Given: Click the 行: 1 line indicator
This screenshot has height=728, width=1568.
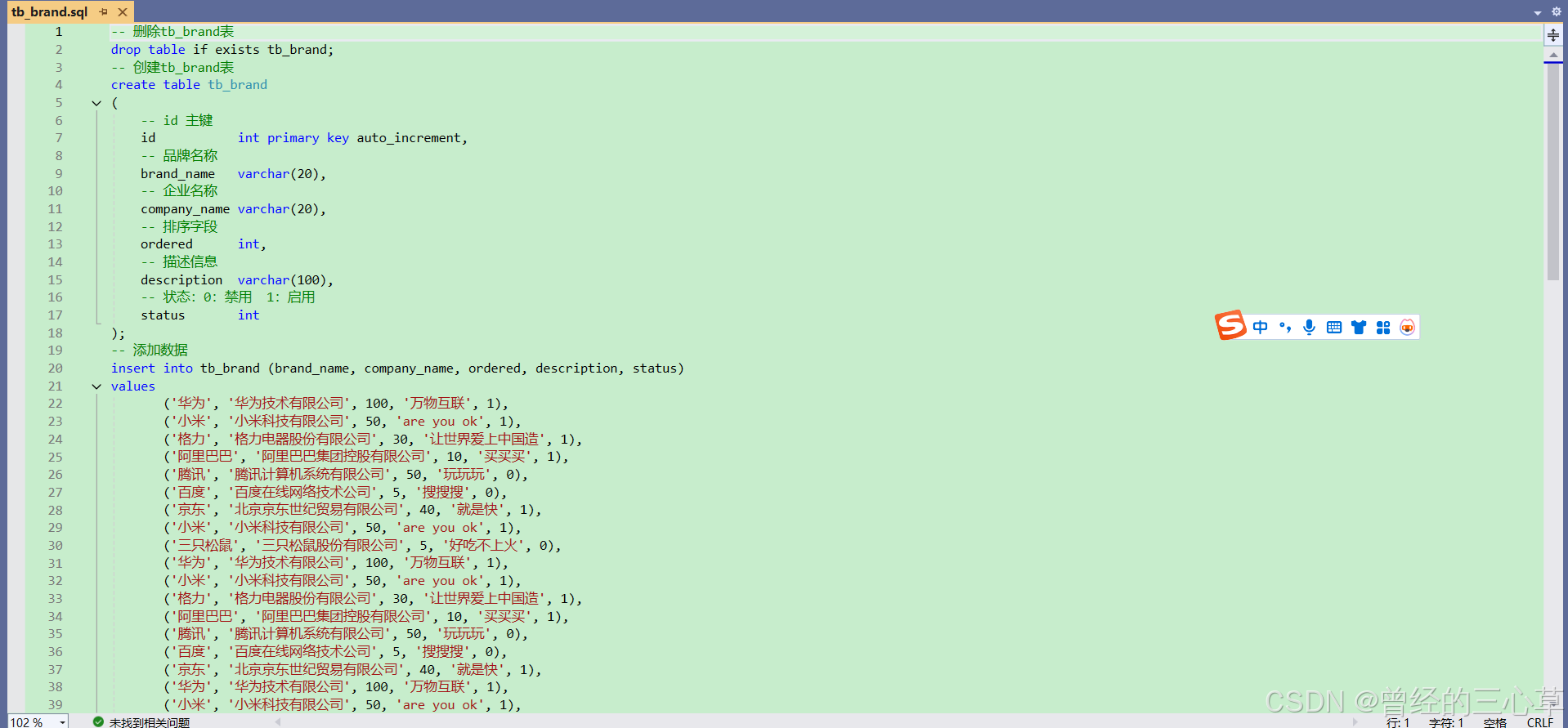Looking at the screenshot, I should [1398, 722].
